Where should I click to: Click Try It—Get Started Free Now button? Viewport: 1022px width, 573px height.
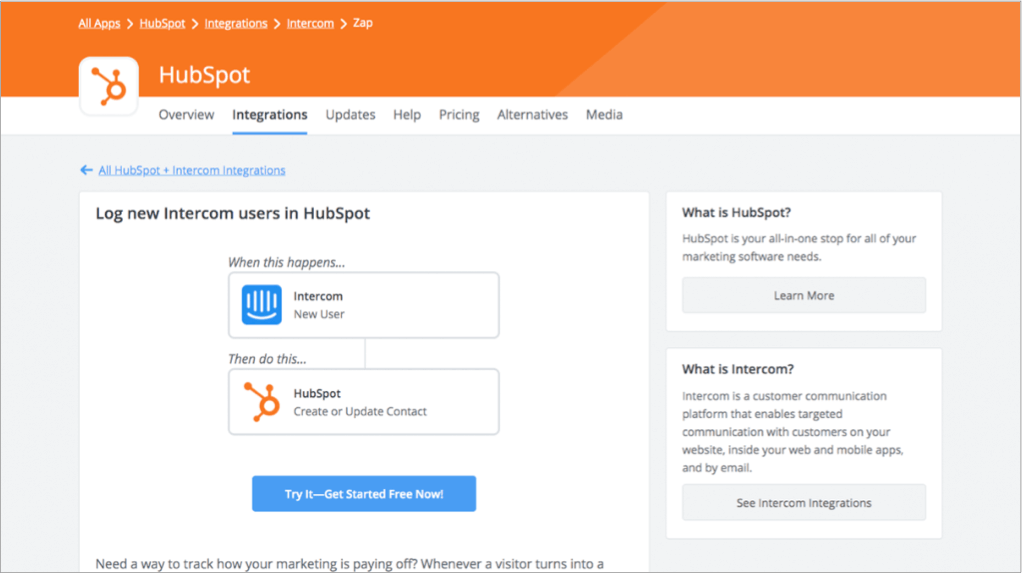pyautogui.click(x=364, y=493)
